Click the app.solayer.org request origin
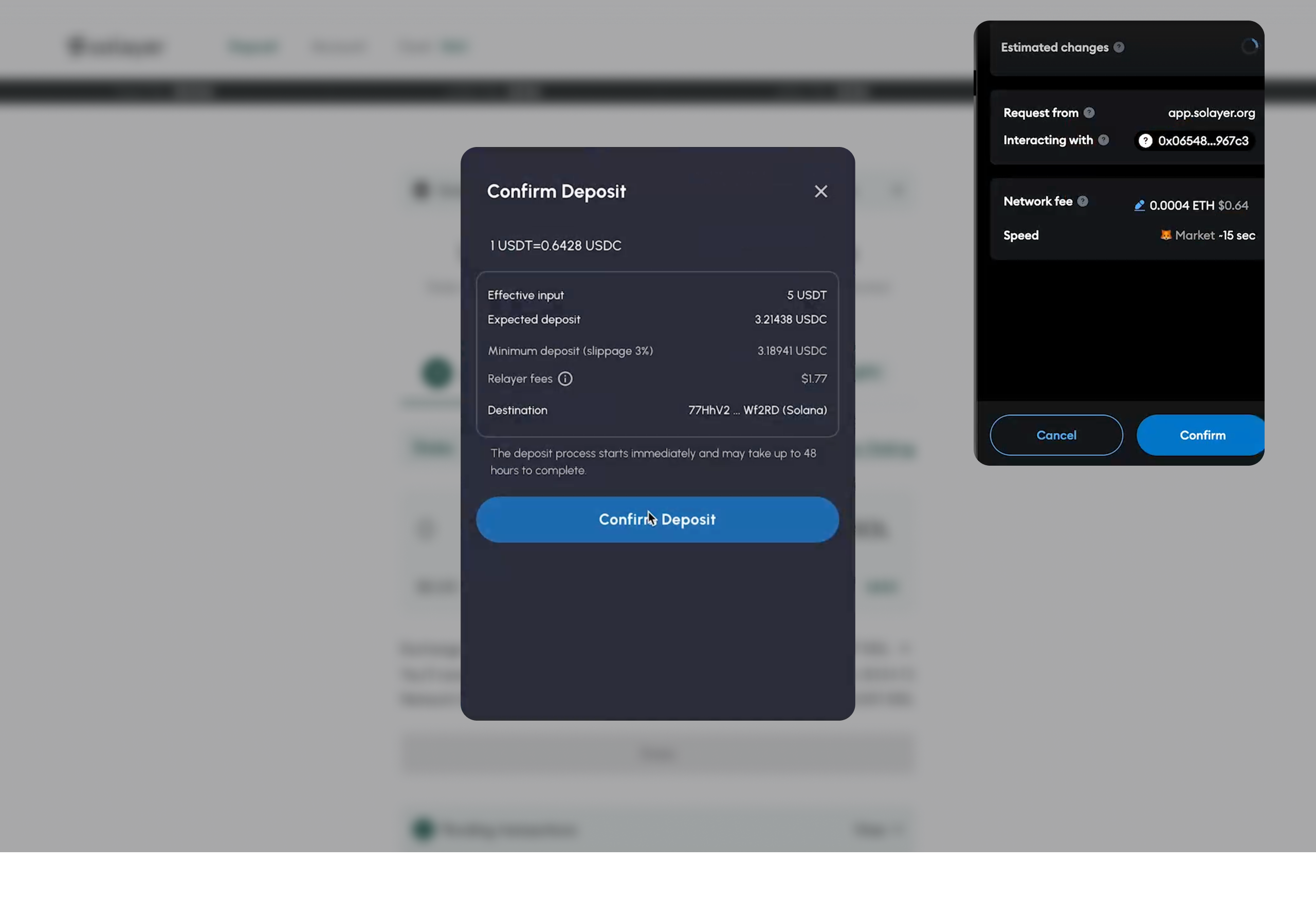The image size is (1316, 918). 1211,113
